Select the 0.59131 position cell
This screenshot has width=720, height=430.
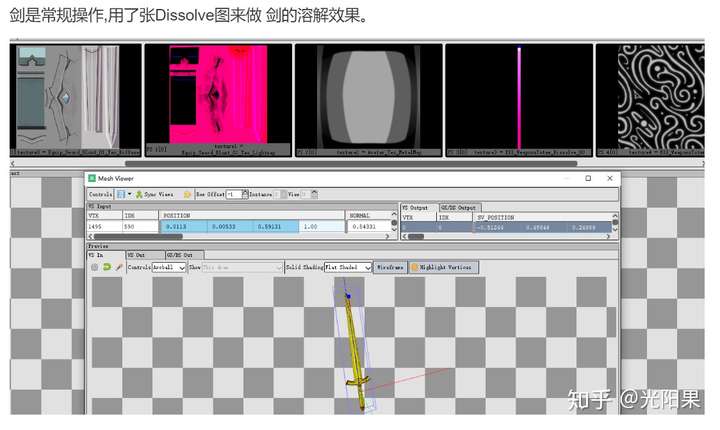pos(276,226)
